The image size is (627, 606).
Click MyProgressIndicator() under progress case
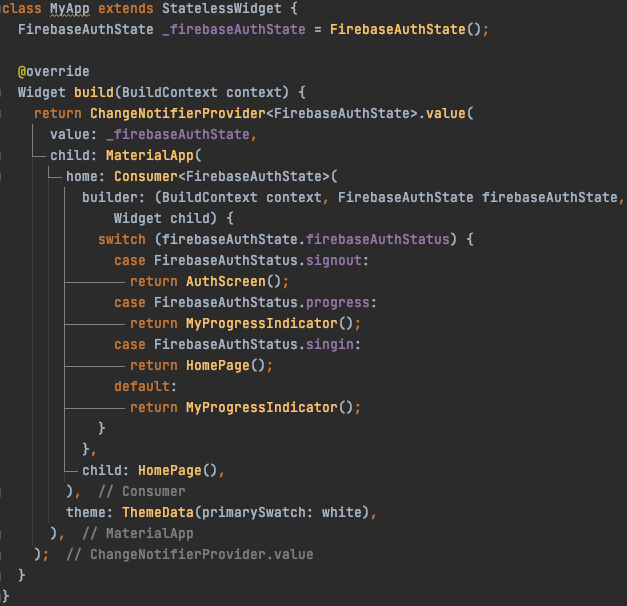tap(270, 324)
